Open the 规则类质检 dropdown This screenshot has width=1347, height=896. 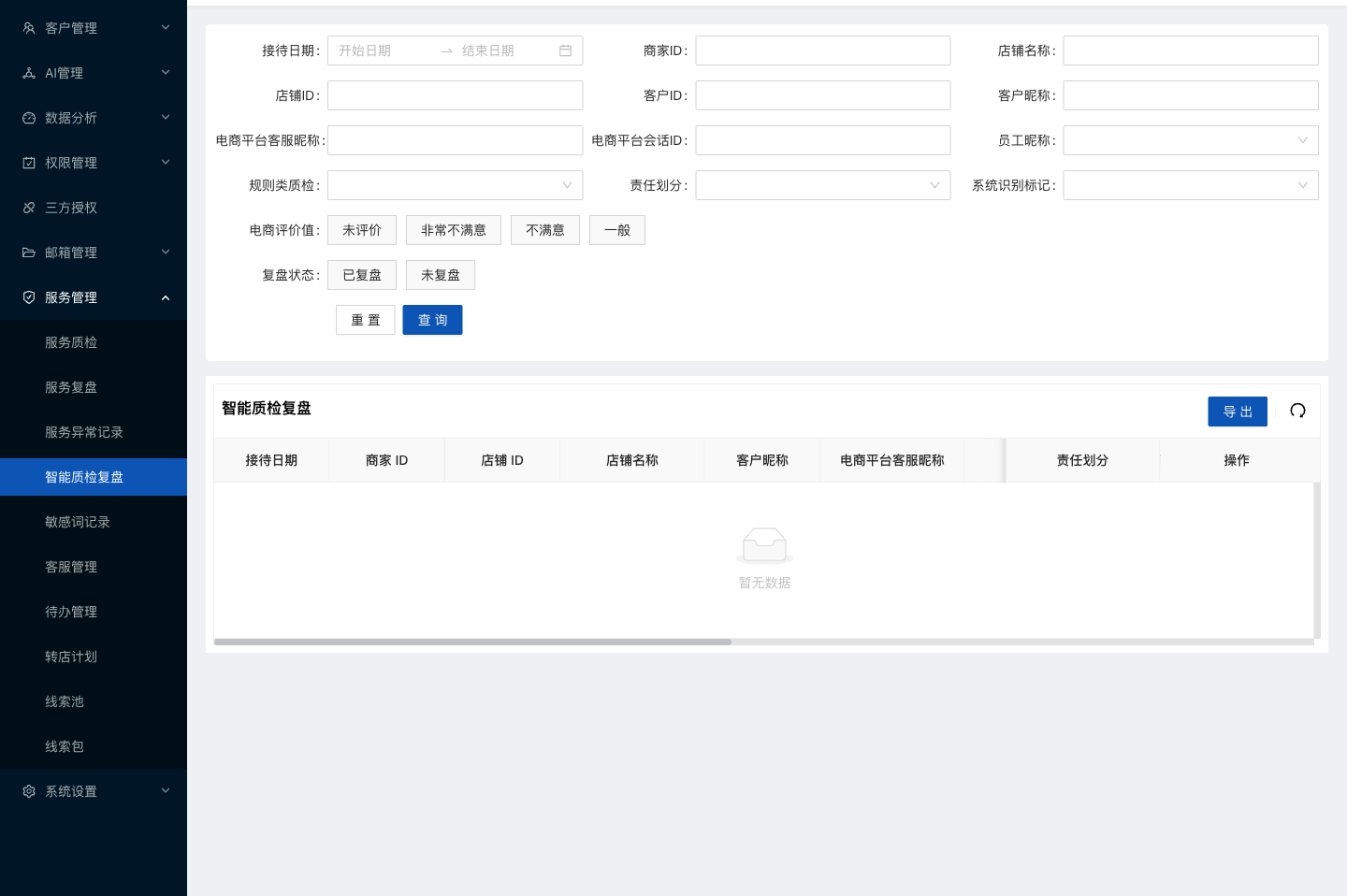coord(455,185)
